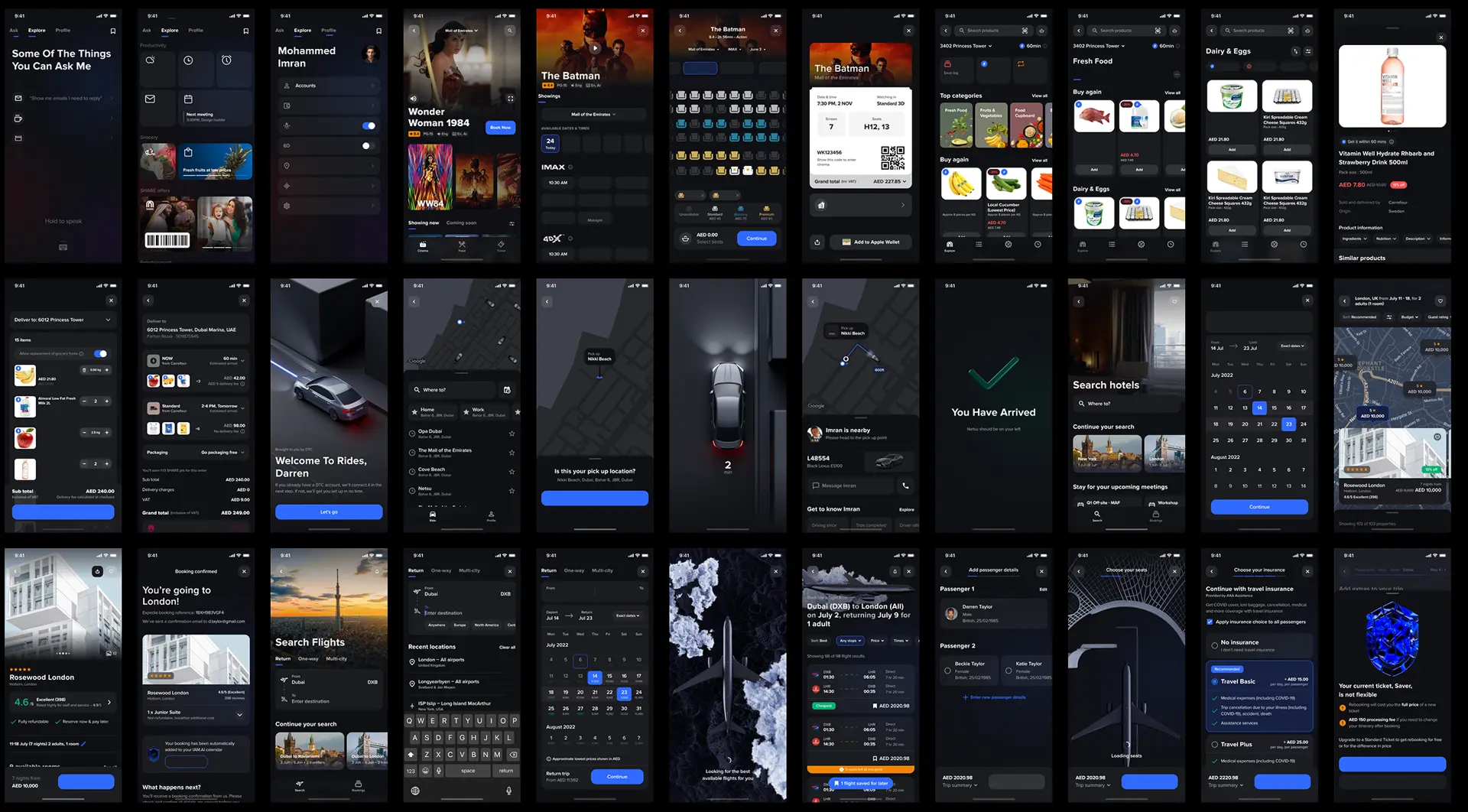This screenshot has width=1468, height=812.
Task: Expand Trip summary on insurance screen
Action: click(1226, 785)
